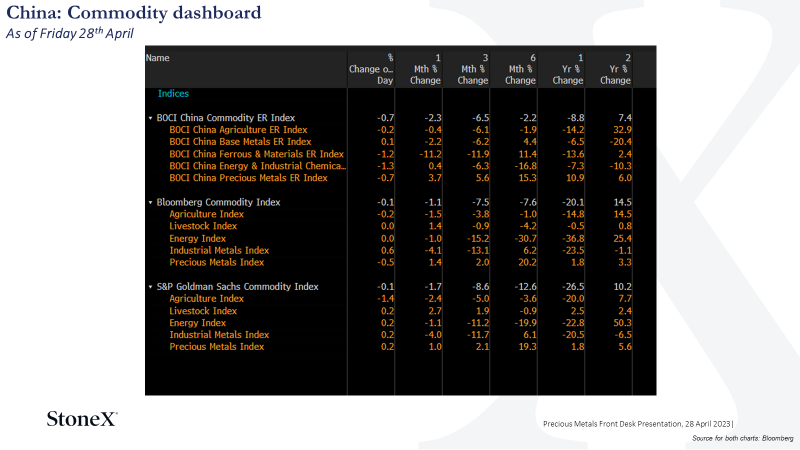This screenshot has width=800, height=450.
Task: Collapse the Bloomberg Commodity Index group
Action: click(151, 203)
